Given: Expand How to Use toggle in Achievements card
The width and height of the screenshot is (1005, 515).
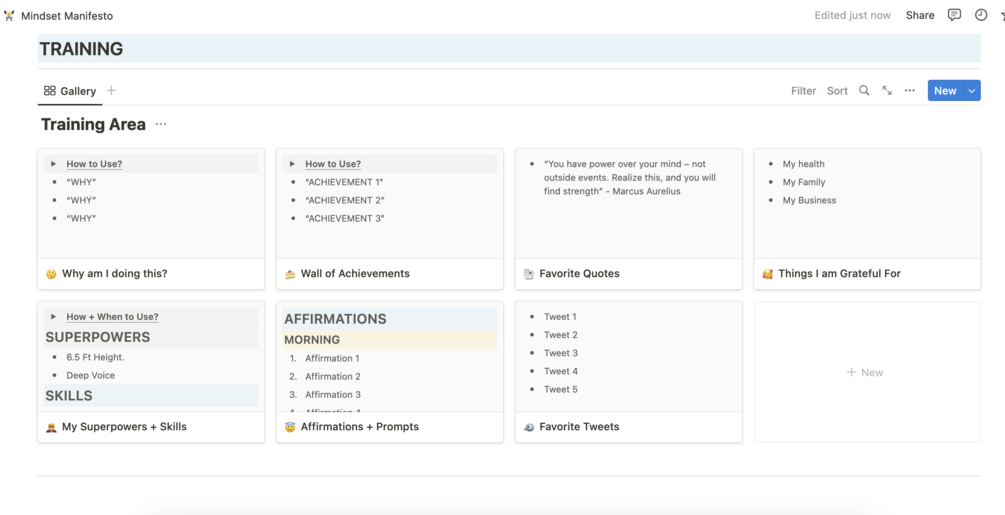Looking at the screenshot, I should point(292,164).
